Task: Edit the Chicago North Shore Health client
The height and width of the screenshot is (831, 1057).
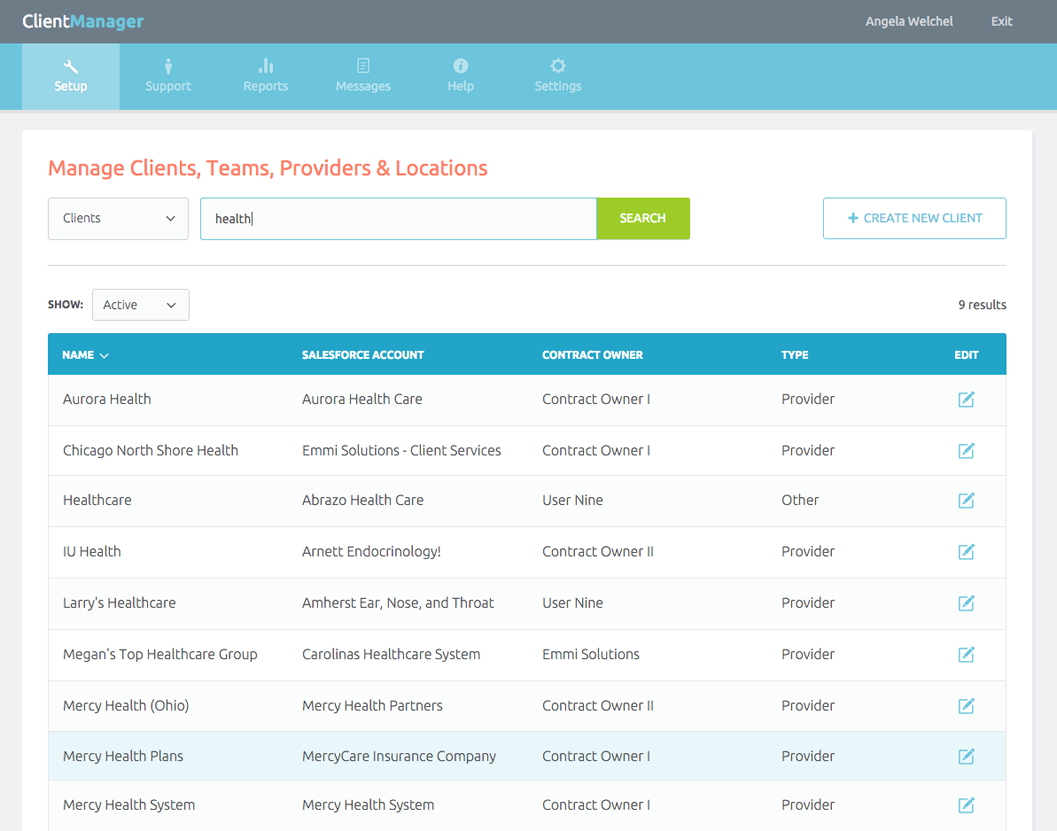Action: [966, 451]
